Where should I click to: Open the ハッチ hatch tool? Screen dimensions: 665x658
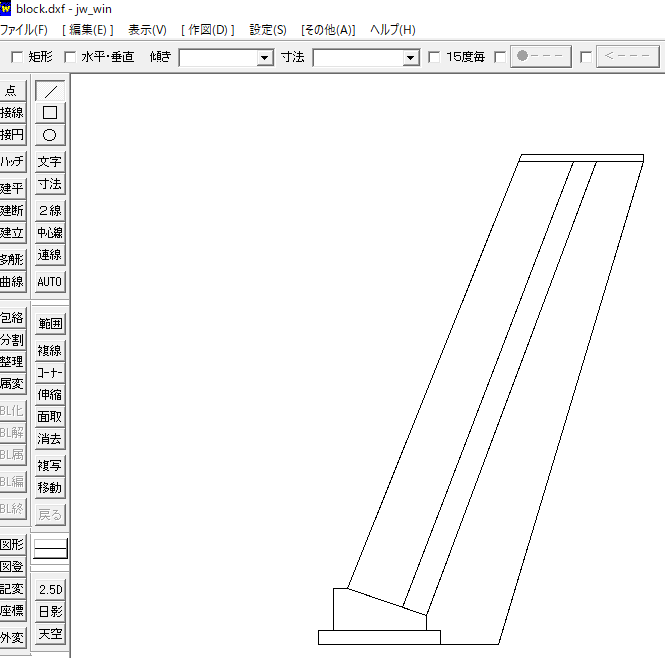pyautogui.click(x=12, y=162)
